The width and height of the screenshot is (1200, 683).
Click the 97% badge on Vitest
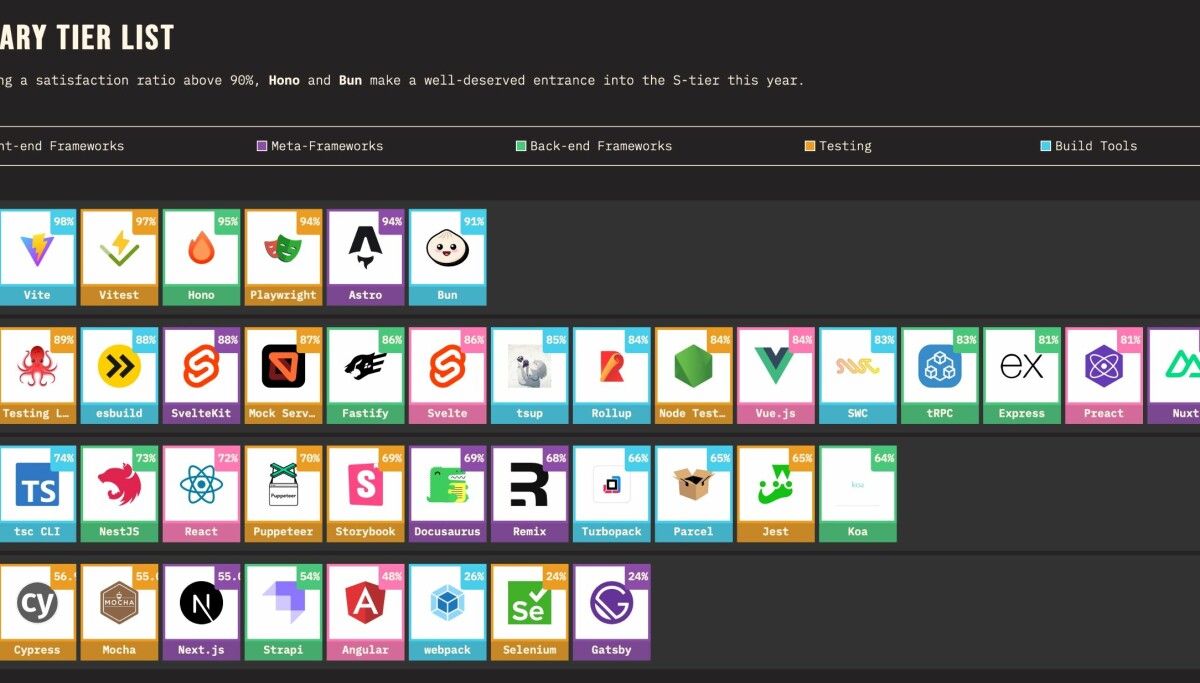[x=146, y=221]
